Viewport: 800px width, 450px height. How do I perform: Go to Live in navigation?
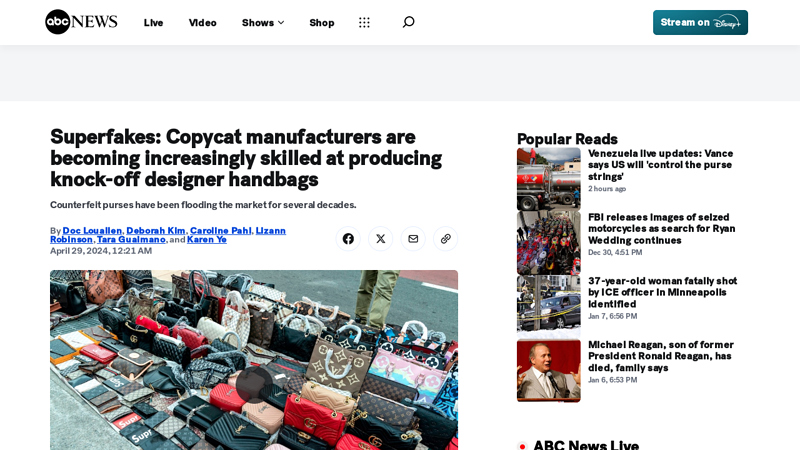(153, 22)
